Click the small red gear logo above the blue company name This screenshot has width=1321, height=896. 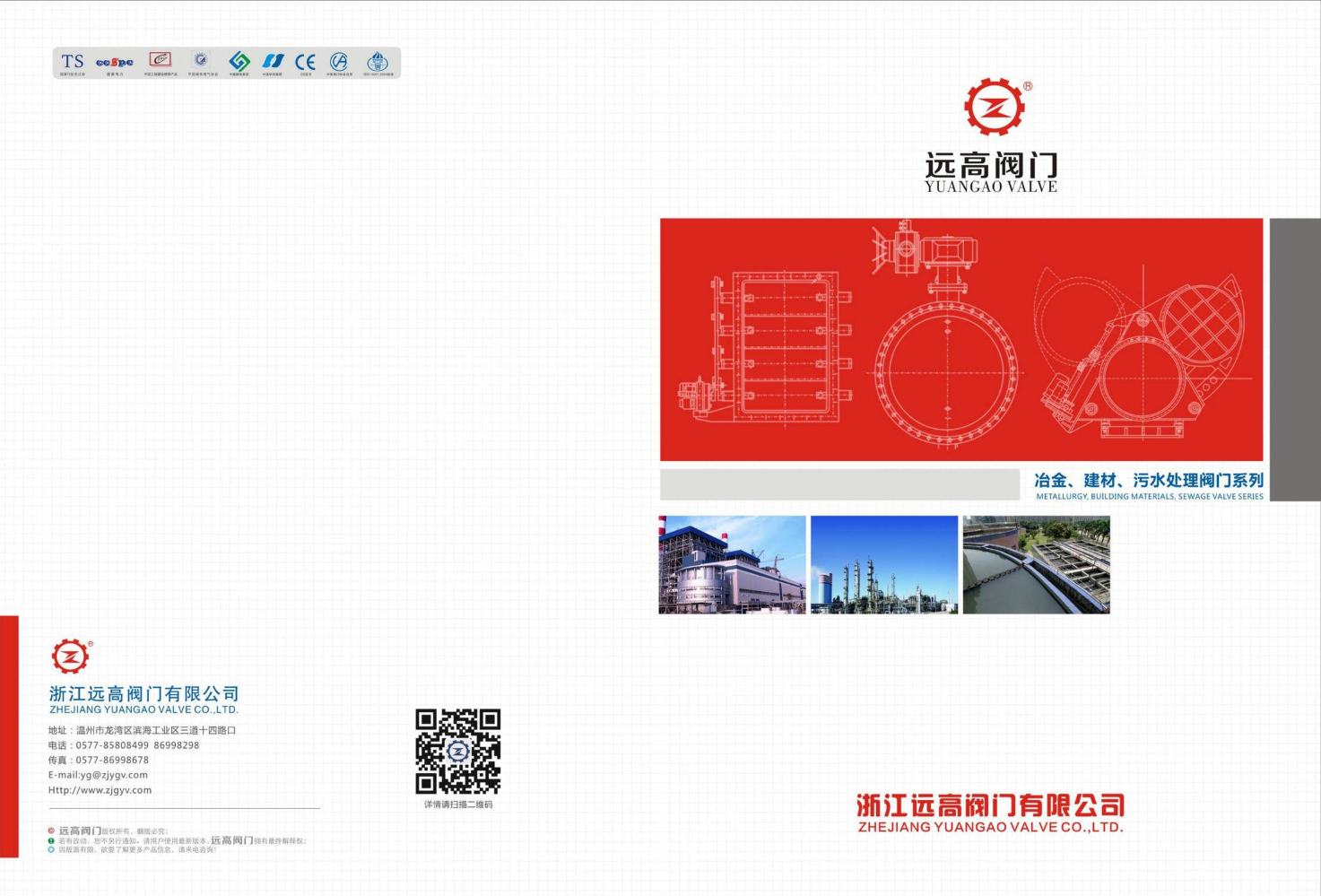click(71, 656)
